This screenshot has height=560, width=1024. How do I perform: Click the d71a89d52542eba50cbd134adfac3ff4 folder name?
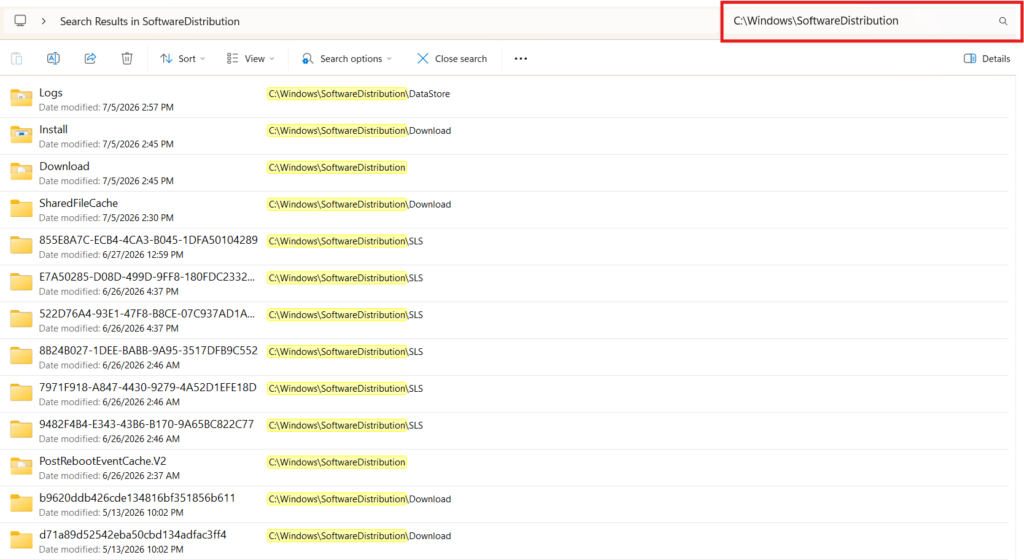tap(133, 535)
